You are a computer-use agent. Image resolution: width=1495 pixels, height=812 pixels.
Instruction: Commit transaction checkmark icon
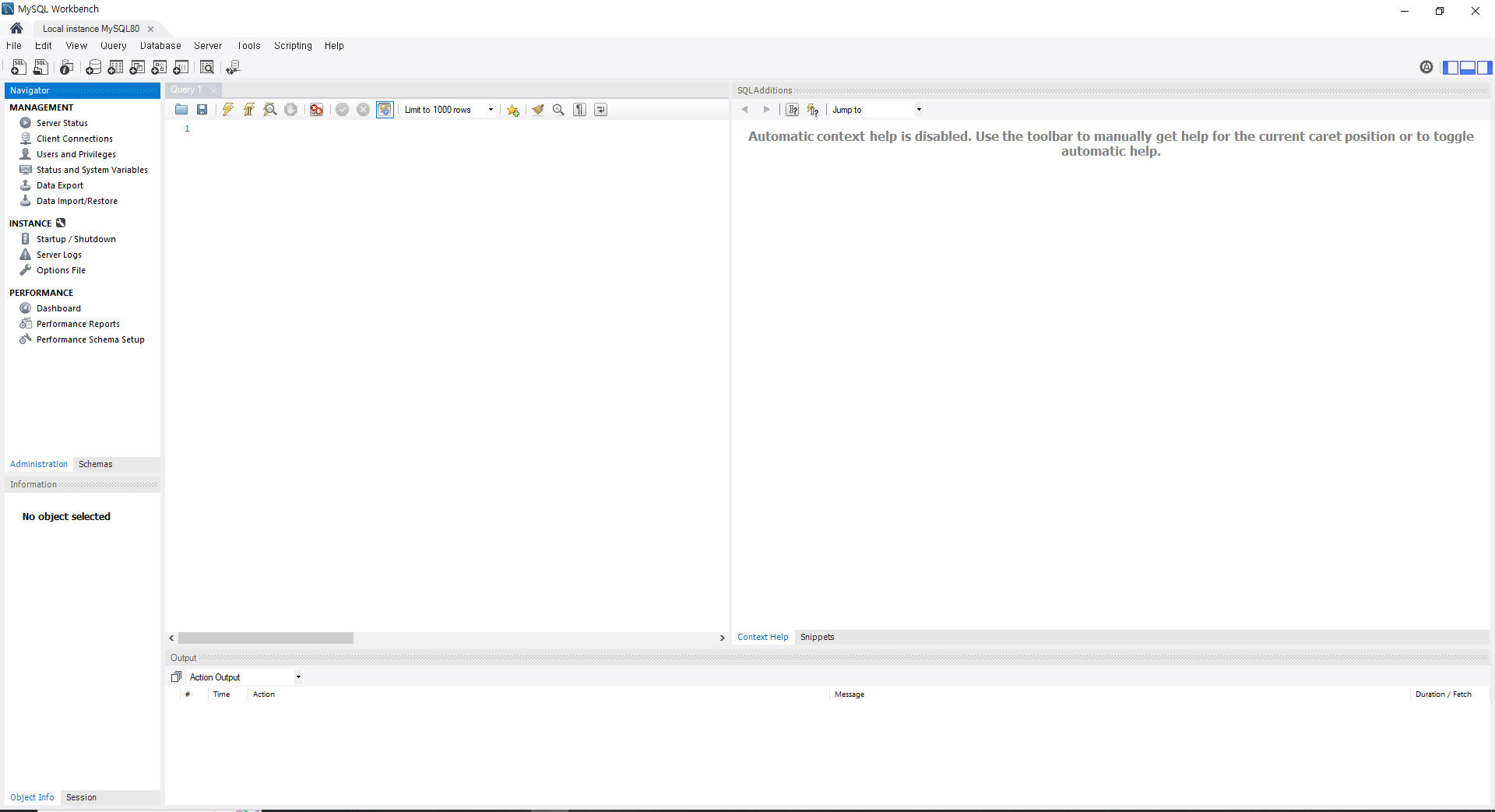point(342,110)
